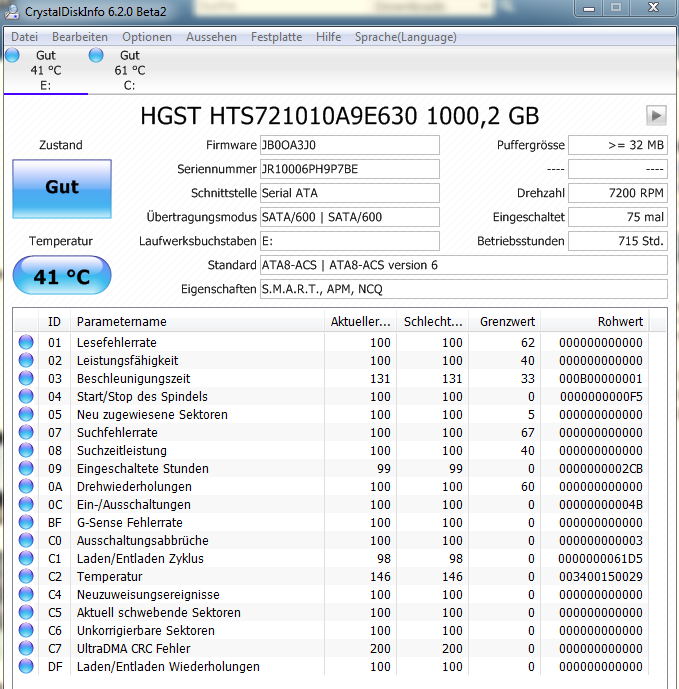This screenshot has height=689, width=679.
Task: Sort by the ID column header
Action: pos(54,322)
